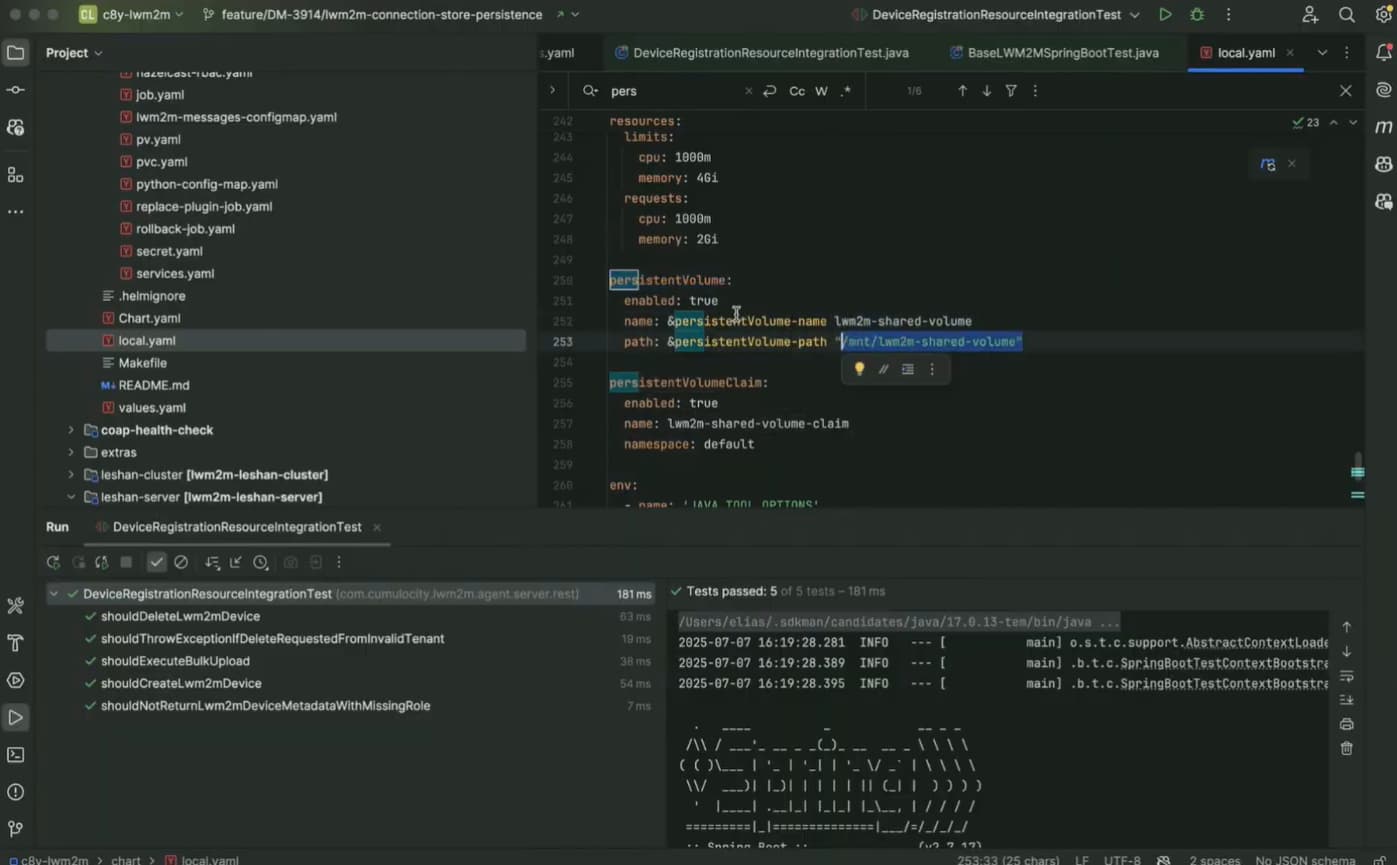Toggle Match Case Cc in search

click(797, 91)
